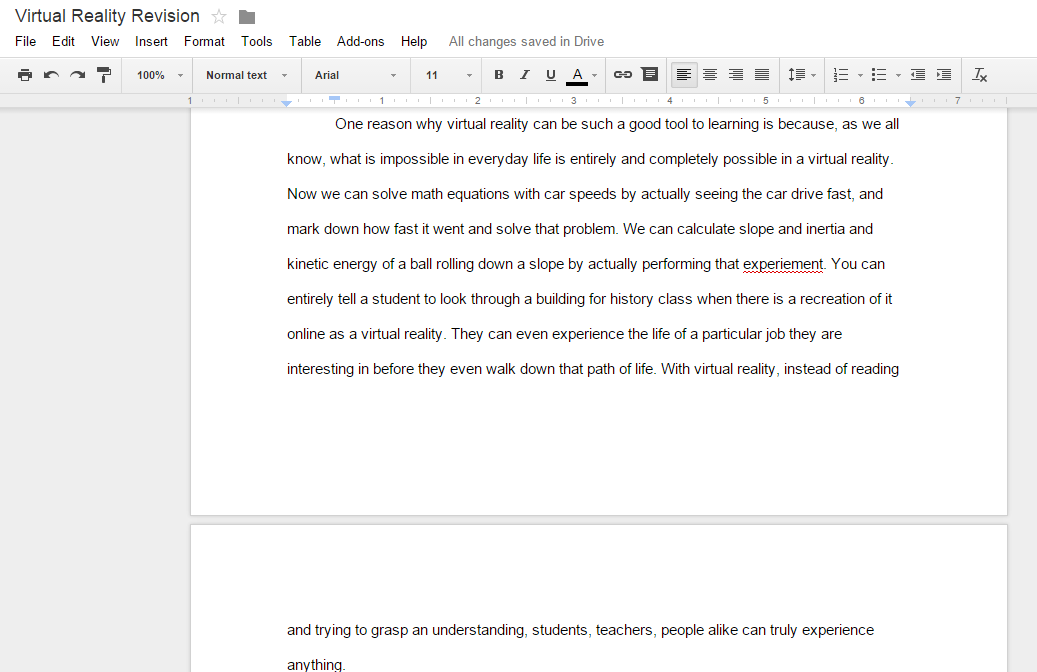Click the word "anything." on page two
The height and width of the screenshot is (672, 1037).
click(x=316, y=664)
